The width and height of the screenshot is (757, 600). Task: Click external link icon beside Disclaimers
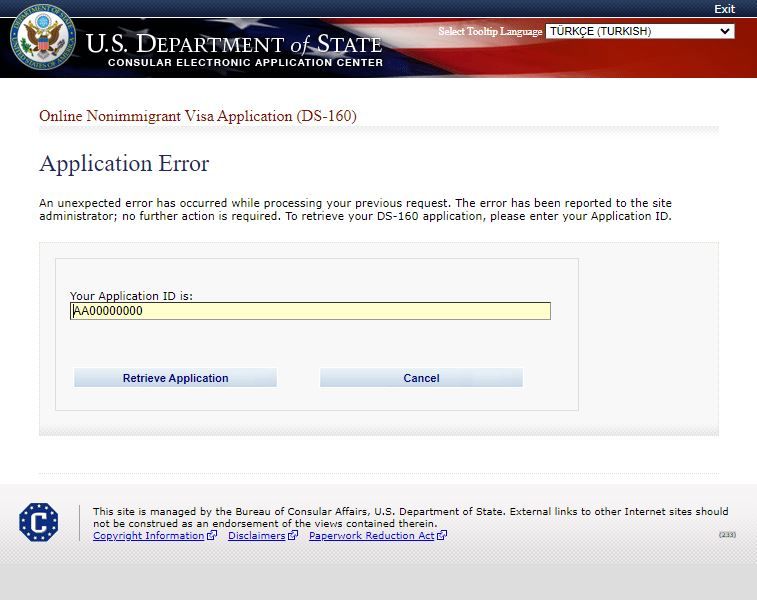coord(293,535)
